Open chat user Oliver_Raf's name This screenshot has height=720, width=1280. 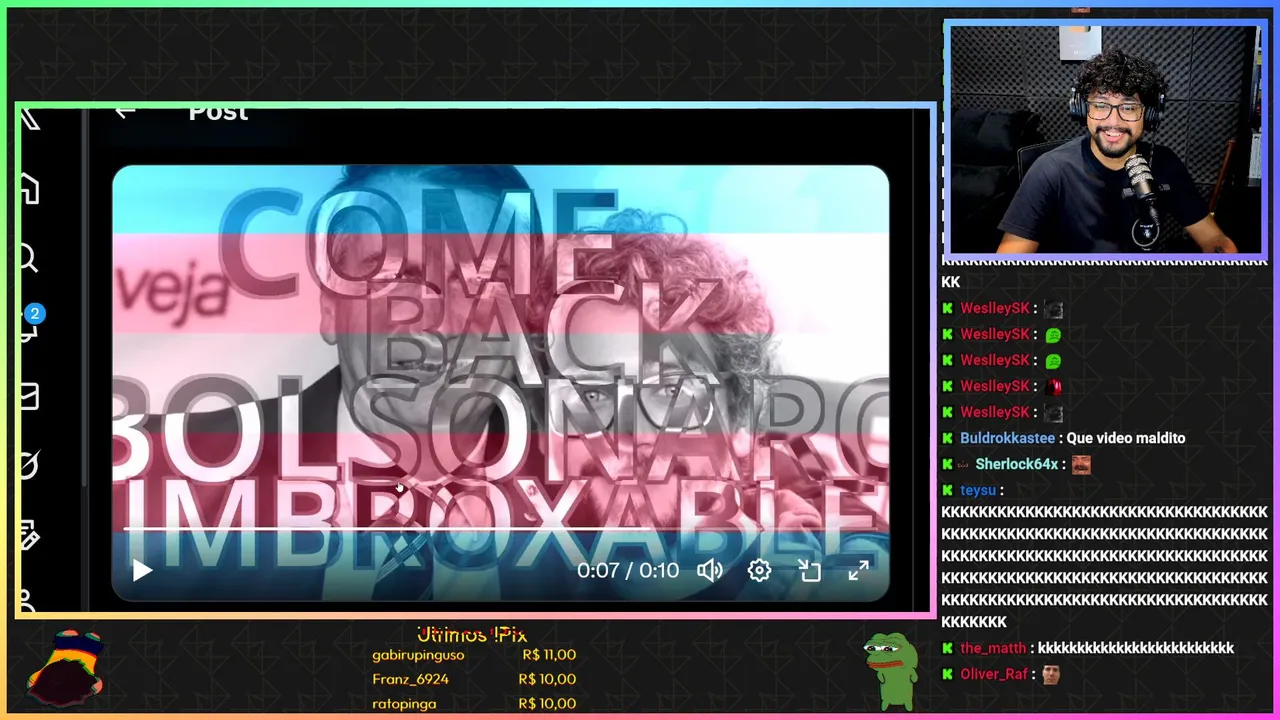(x=994, y=674)
